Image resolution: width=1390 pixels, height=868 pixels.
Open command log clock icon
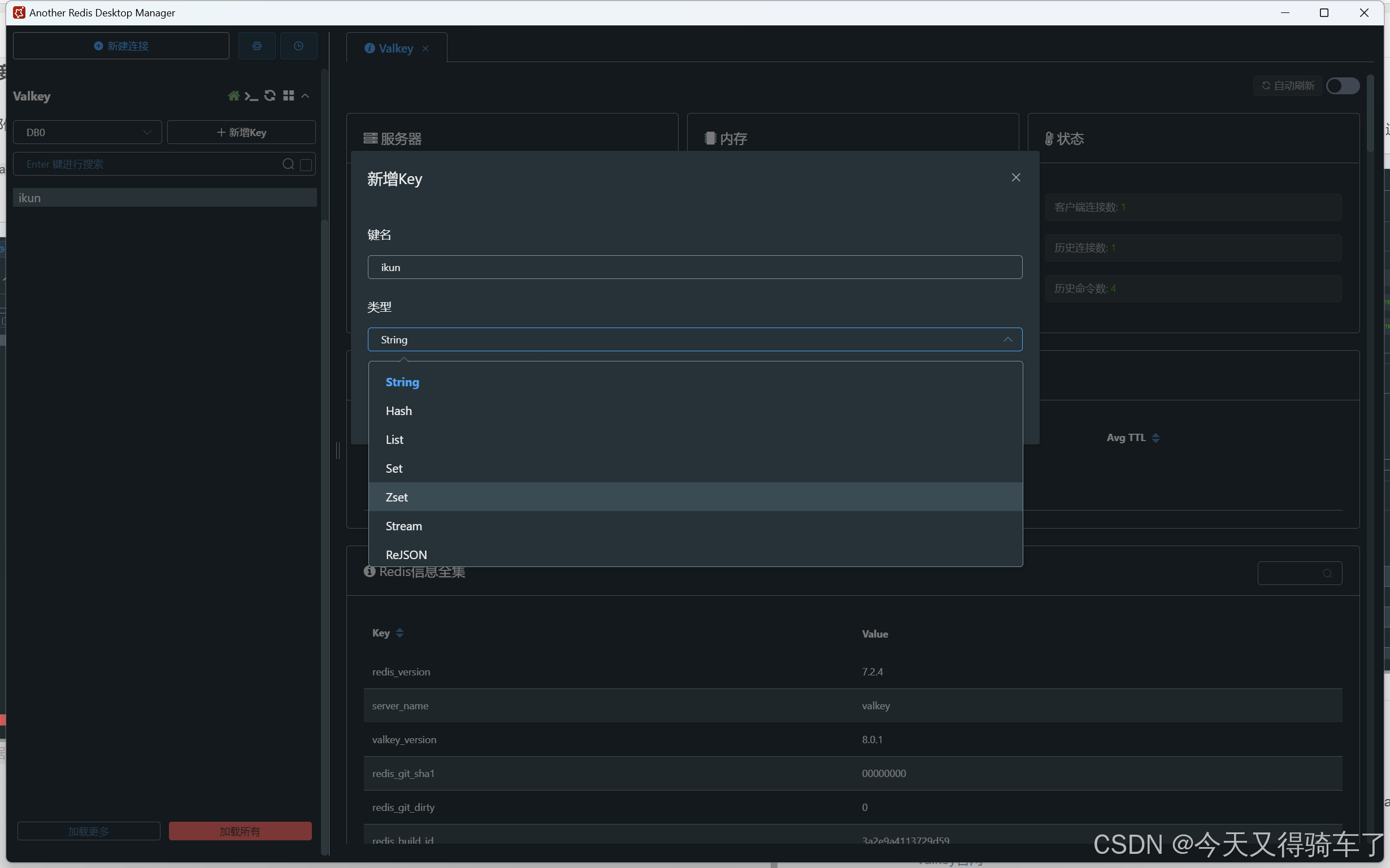(298, 46)
